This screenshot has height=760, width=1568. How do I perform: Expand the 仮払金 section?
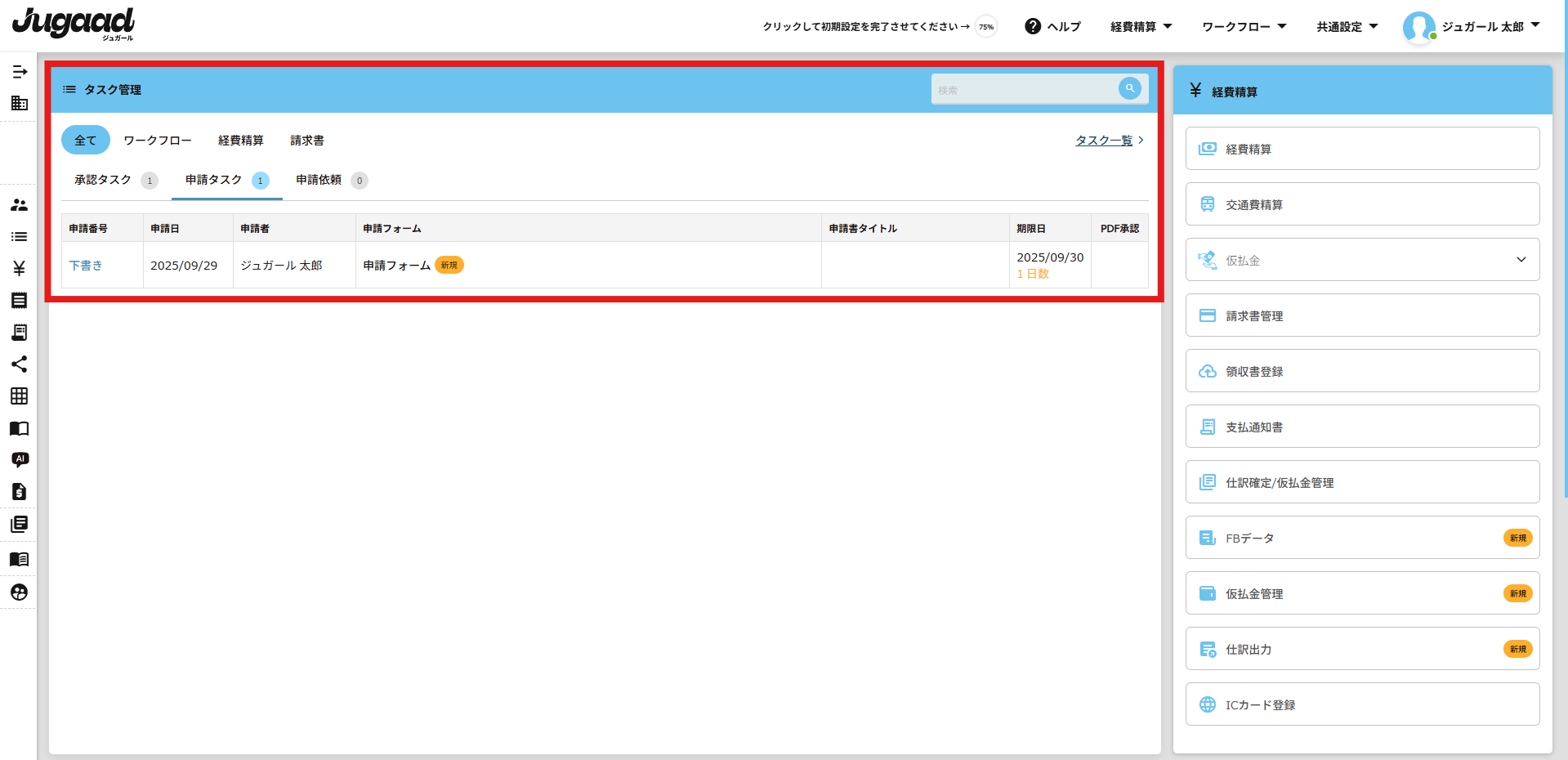[1521, 260]
